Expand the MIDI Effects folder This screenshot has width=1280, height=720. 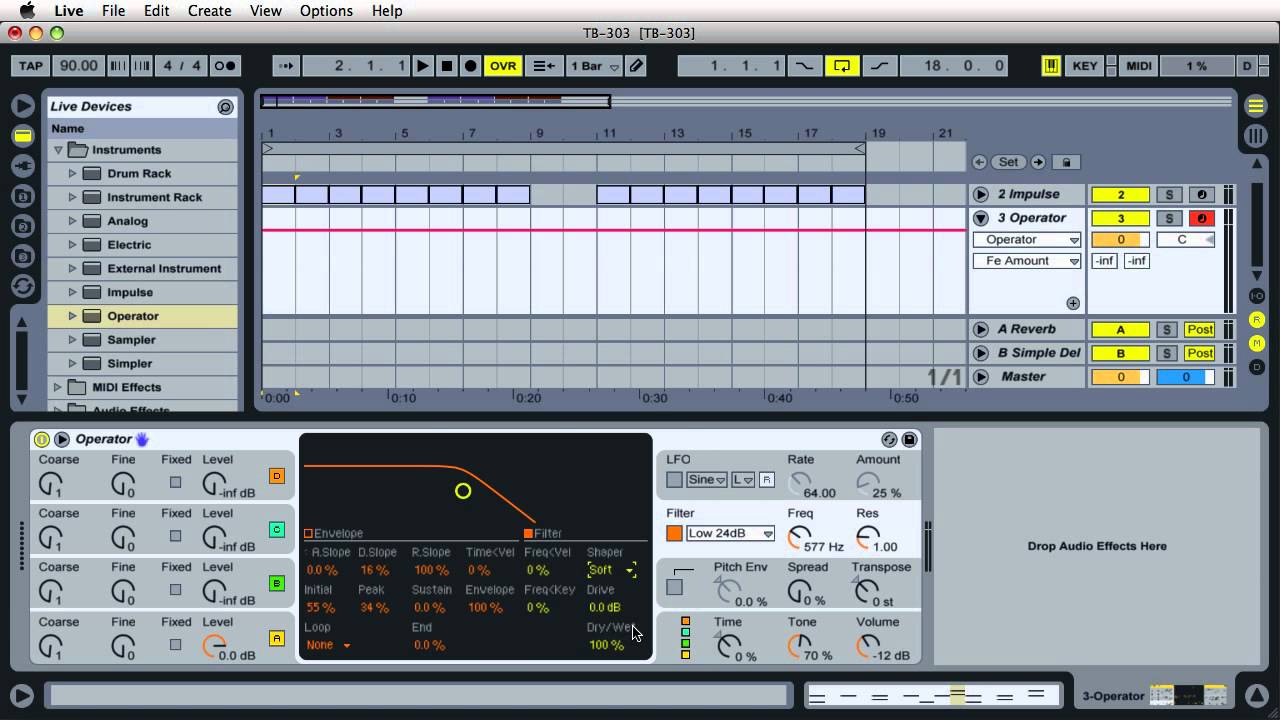pyautogui.click(x=58, y=387)
